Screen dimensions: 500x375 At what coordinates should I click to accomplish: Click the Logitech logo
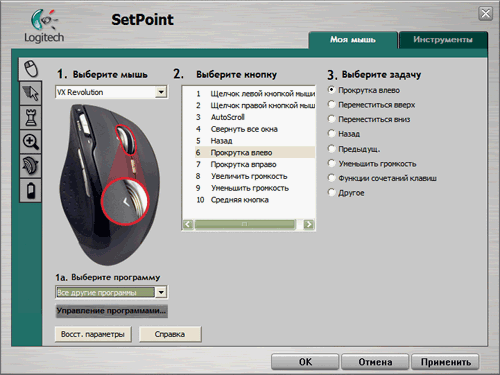44,26
